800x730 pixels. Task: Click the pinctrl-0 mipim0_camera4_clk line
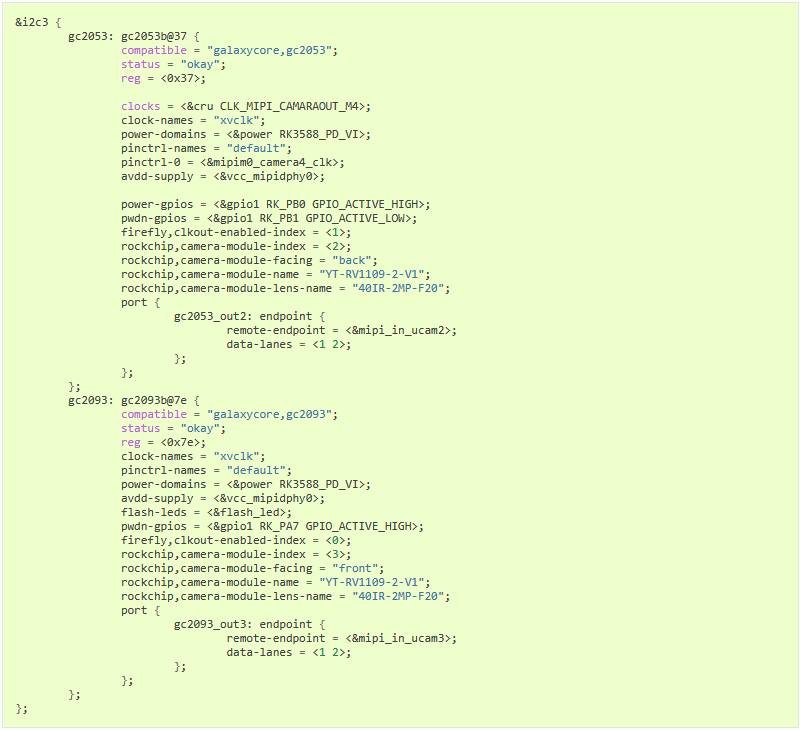point(233,163)
